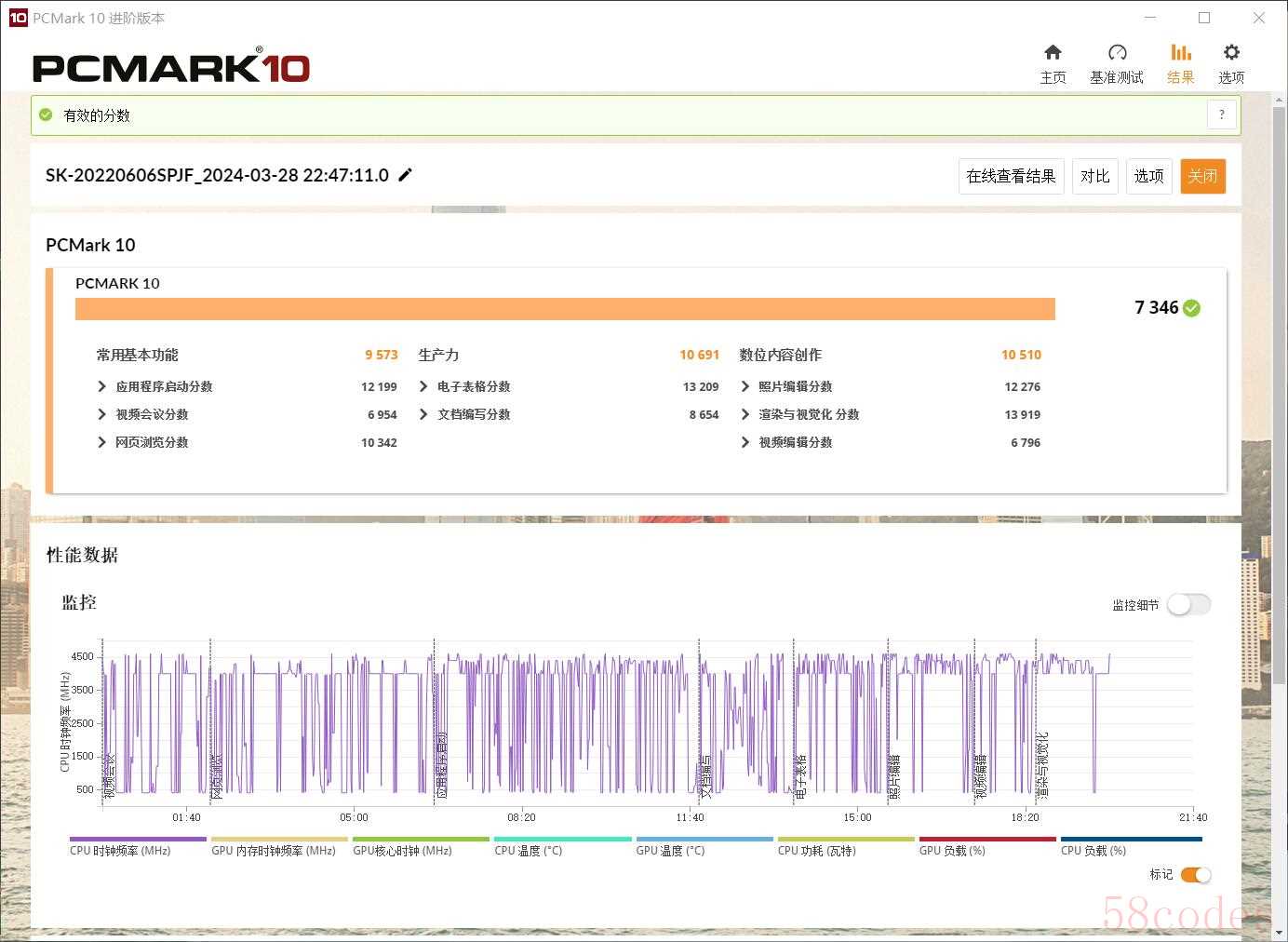Screen dimensions: 1288x942
Task: Select the 结果 bar chart icon
Action: coord(1181,52)
